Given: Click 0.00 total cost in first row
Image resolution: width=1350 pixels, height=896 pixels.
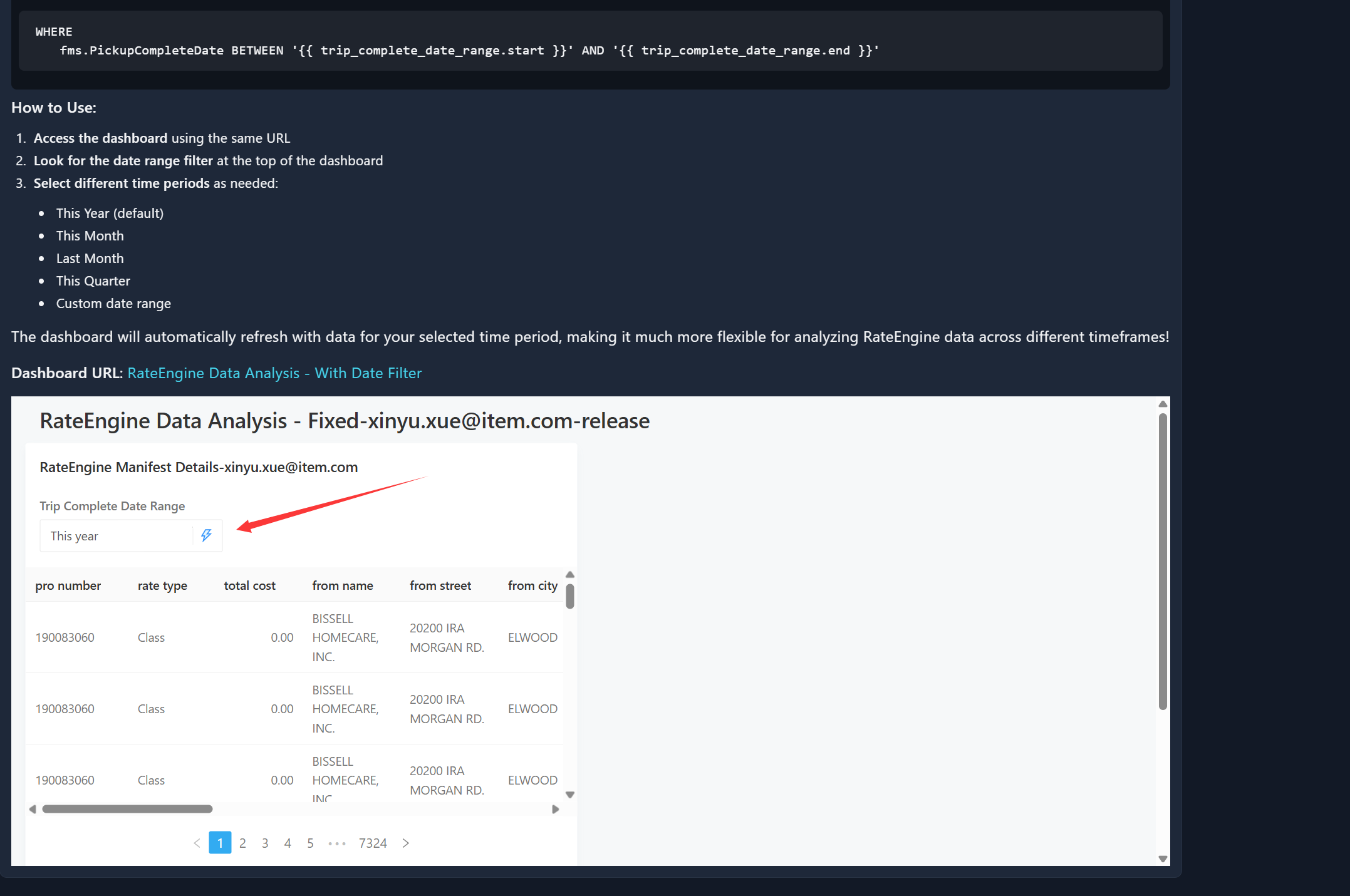Looking at the screenshot, I should coord(282,637).
